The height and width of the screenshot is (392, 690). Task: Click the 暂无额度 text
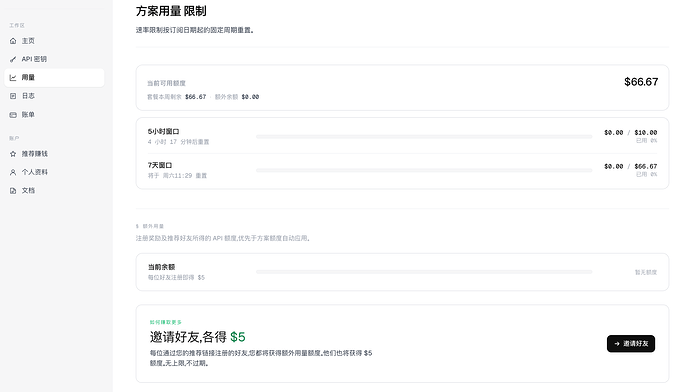(646, 272)
